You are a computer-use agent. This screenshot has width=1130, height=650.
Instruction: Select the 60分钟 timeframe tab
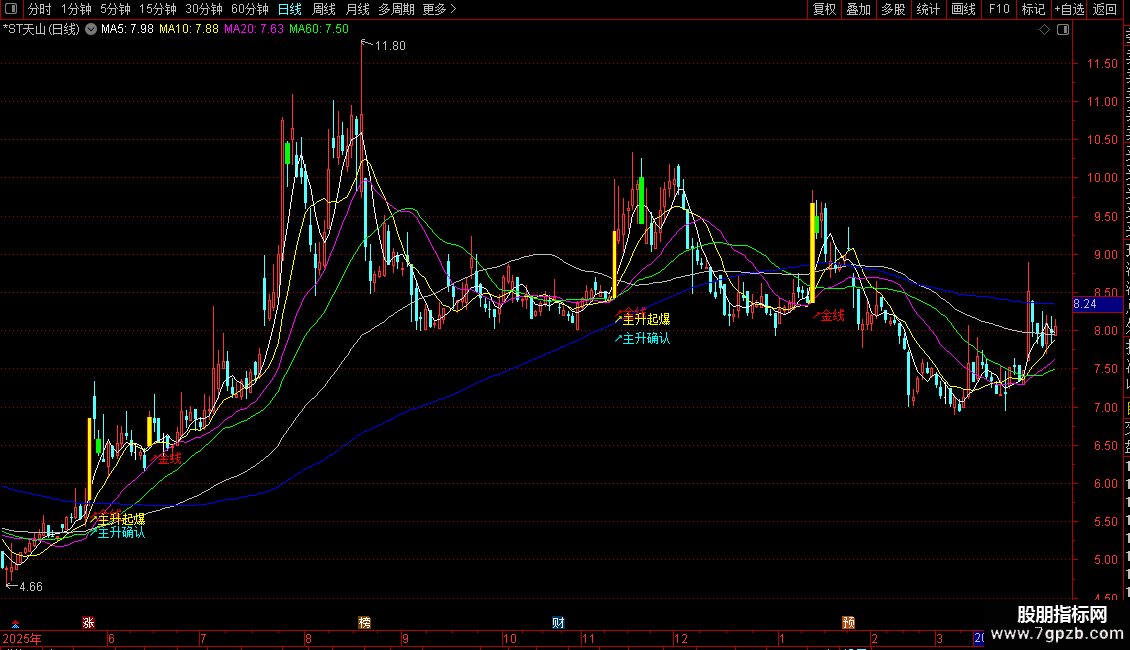249,9
